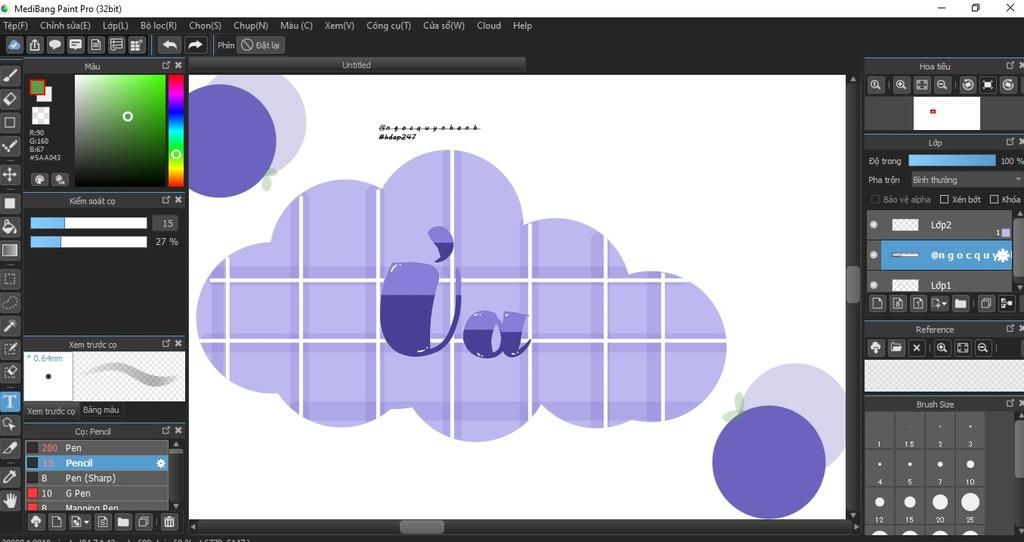This screenshot has height=542, width=1024.
Task: Open the Tệp(F) menu
Action: tap(15, 25)
